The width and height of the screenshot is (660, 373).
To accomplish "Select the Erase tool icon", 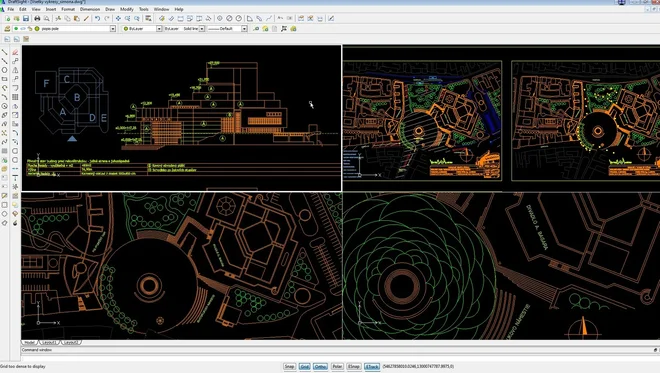I will coord(15,52).
